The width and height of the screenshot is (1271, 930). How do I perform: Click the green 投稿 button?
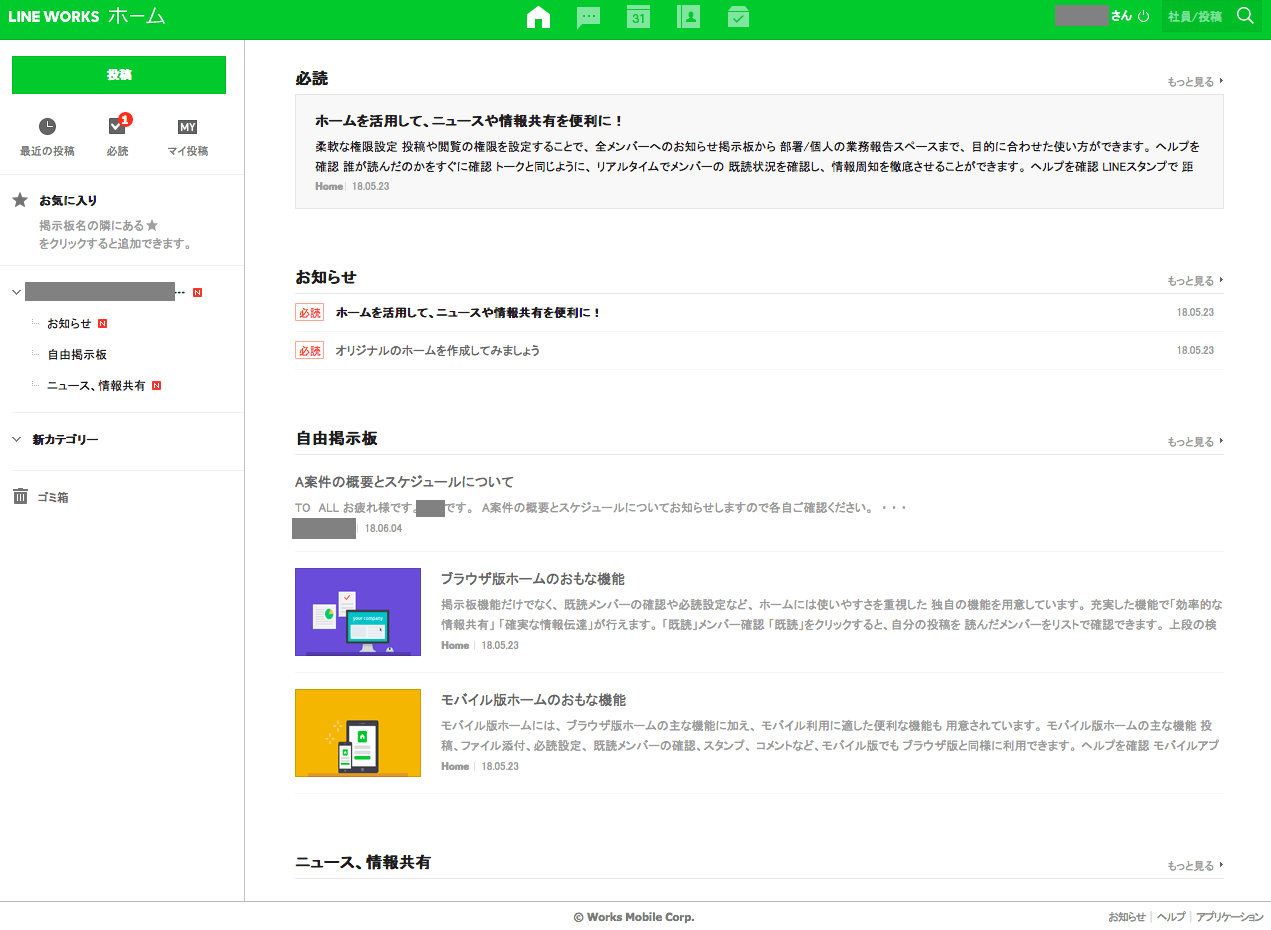tap(119, 75)
